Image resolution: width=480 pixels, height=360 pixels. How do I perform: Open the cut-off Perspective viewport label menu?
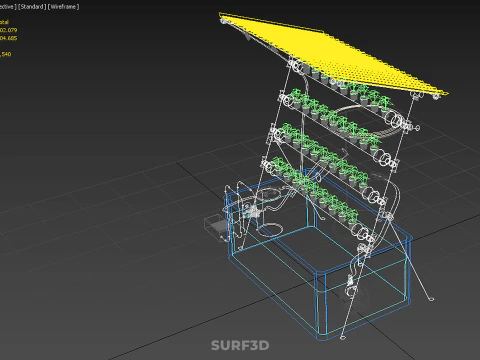click(8, 7)
